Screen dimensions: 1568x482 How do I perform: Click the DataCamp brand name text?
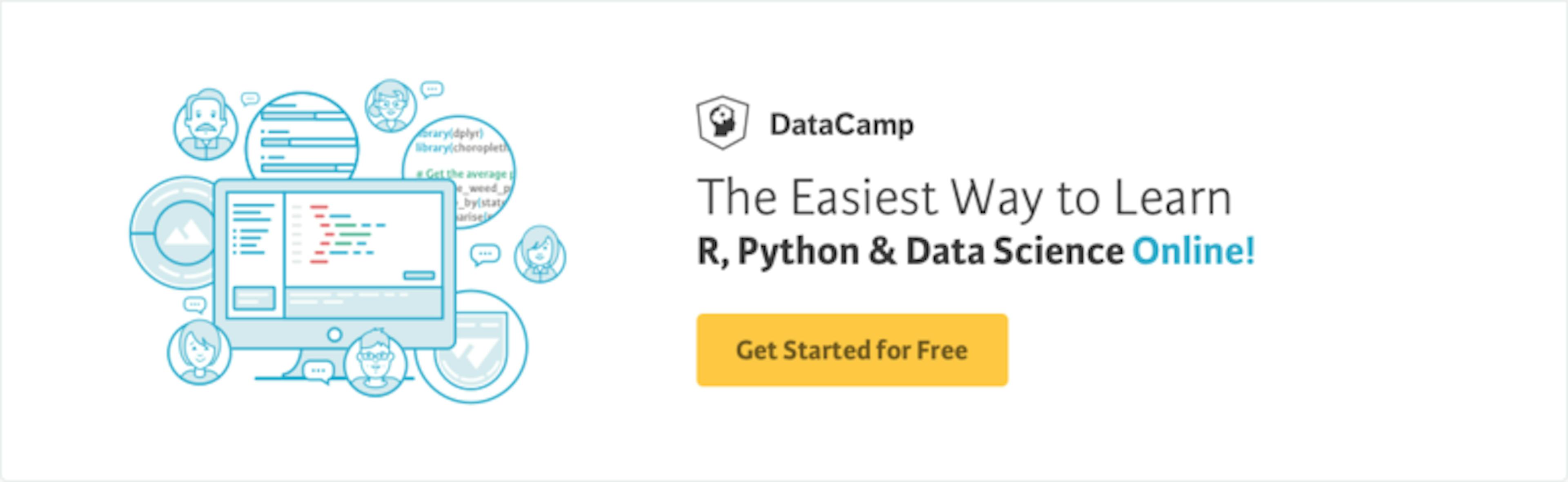click(841, 125)
